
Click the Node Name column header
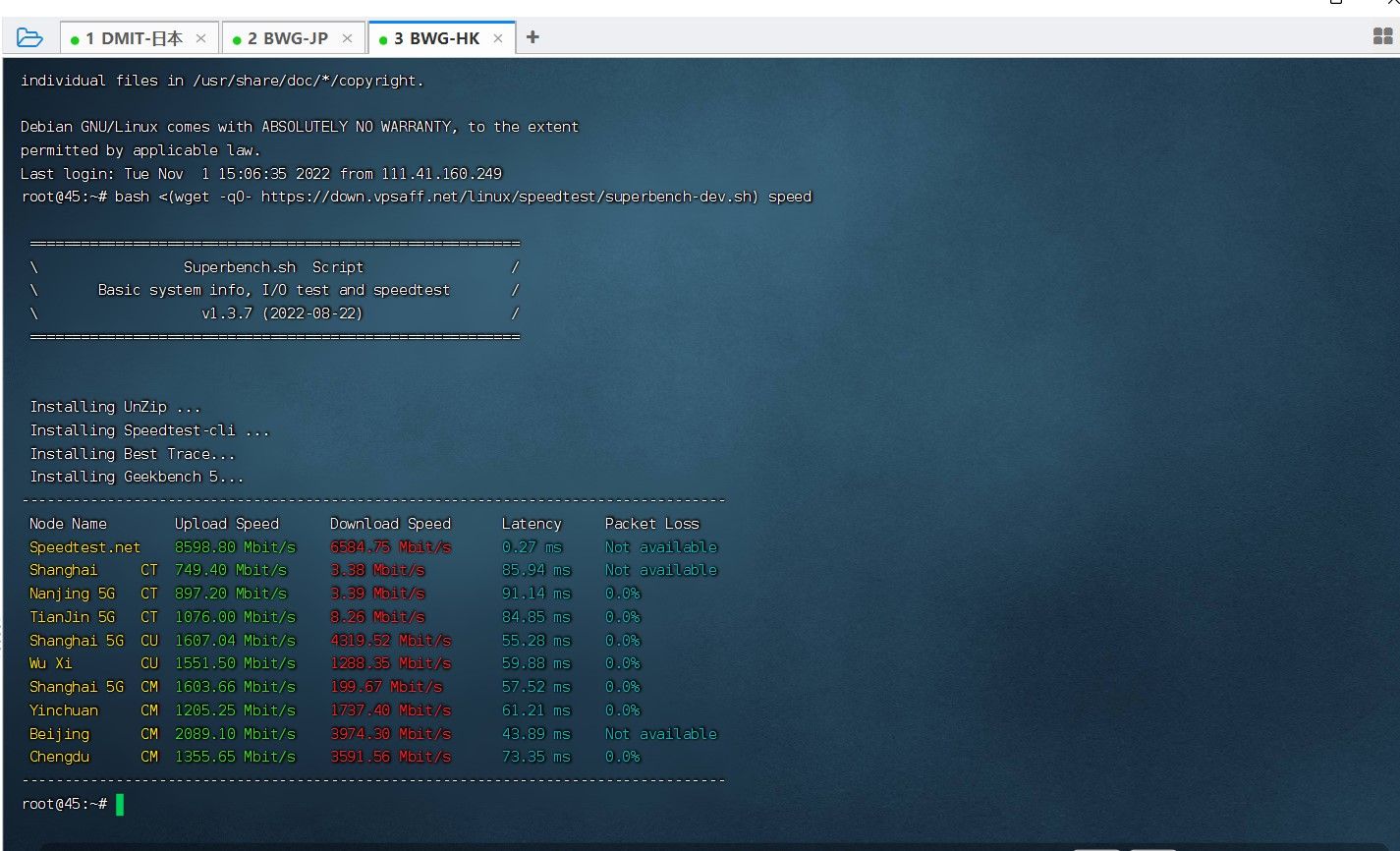point(68,524)
